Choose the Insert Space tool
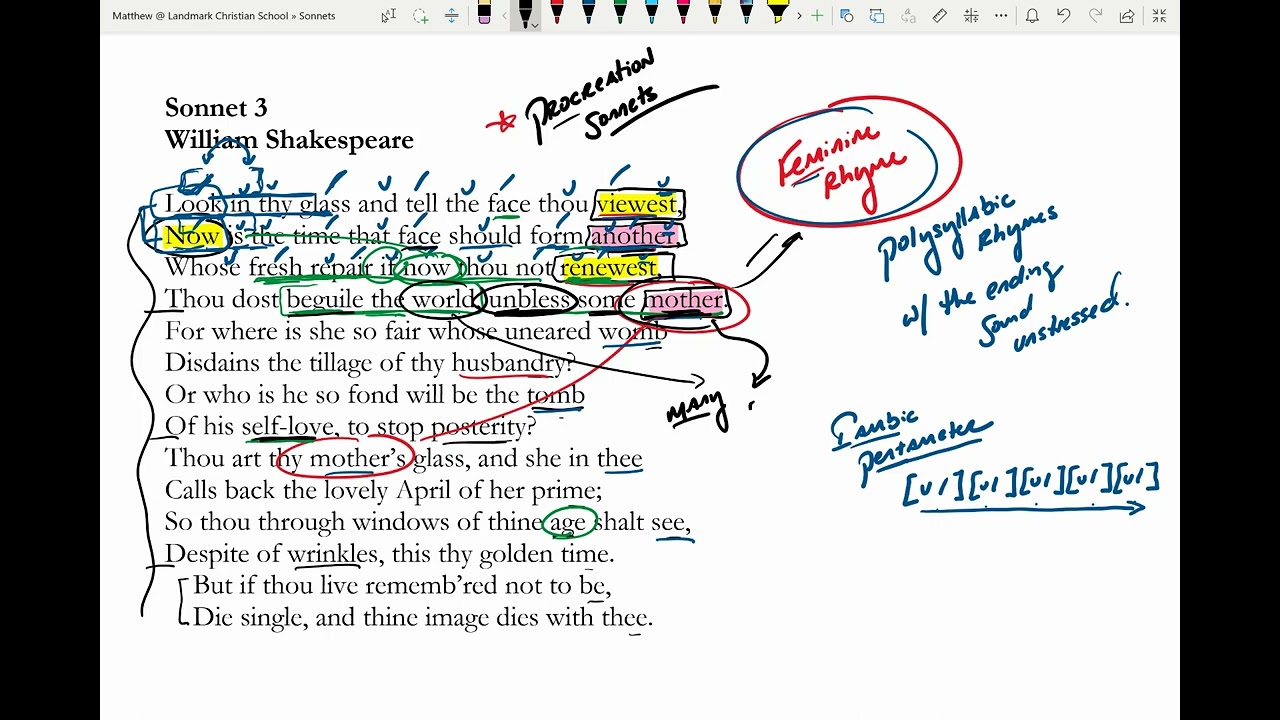 [x=452, y=16]
